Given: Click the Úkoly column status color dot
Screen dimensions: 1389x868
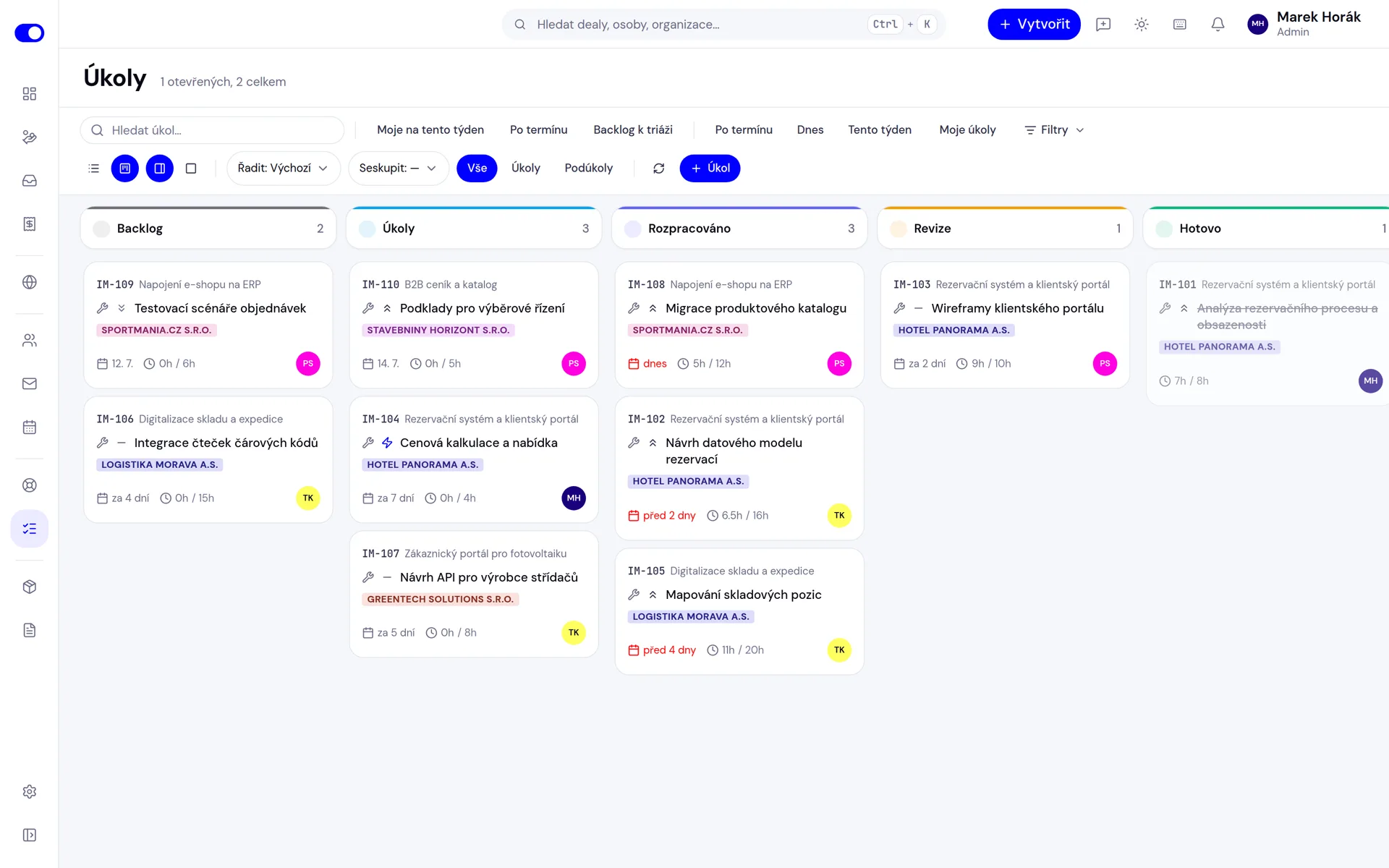Looking at the screenshot, I should point(368,229).
